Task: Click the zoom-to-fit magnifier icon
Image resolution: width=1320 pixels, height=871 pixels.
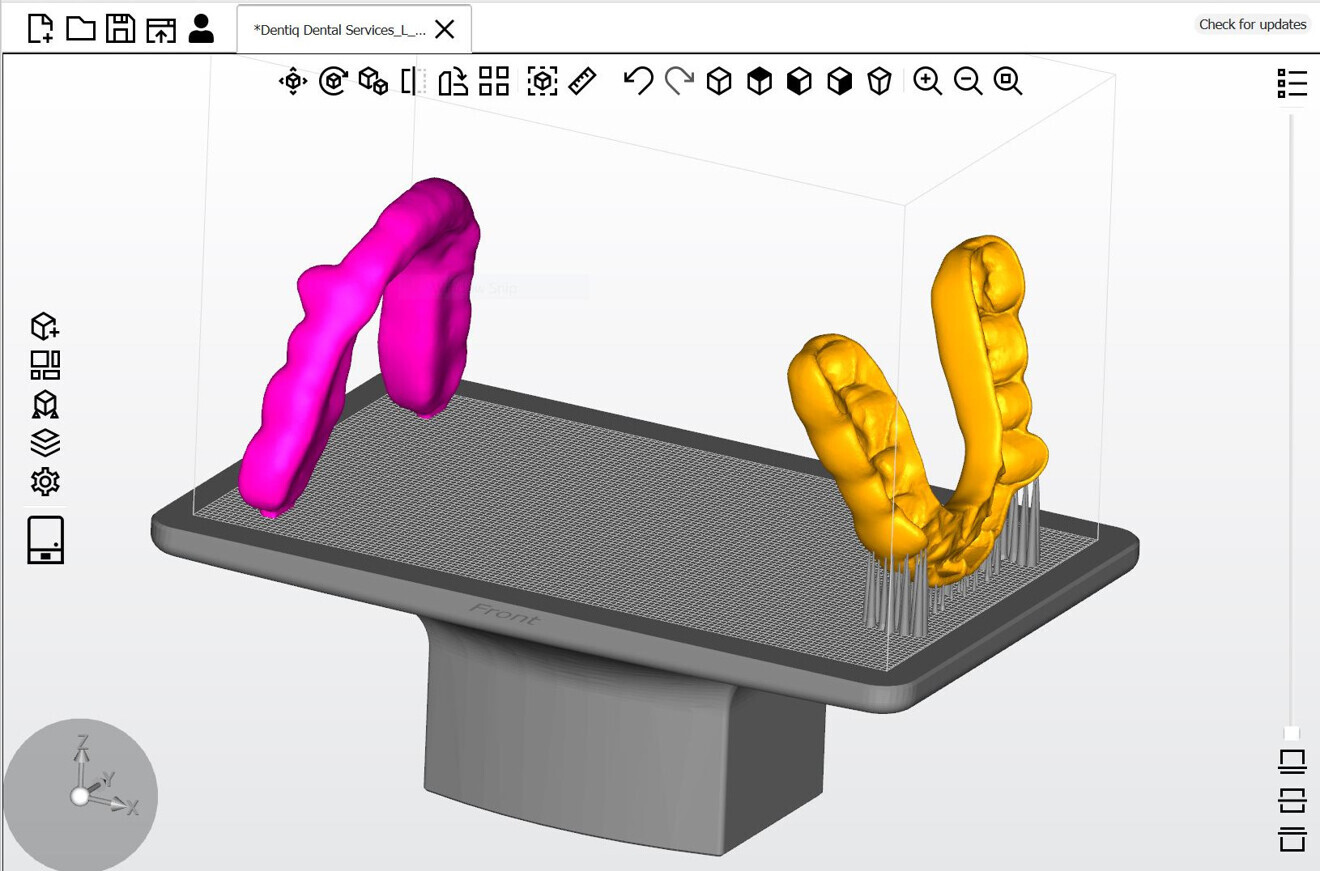Action: point(1008,81)
